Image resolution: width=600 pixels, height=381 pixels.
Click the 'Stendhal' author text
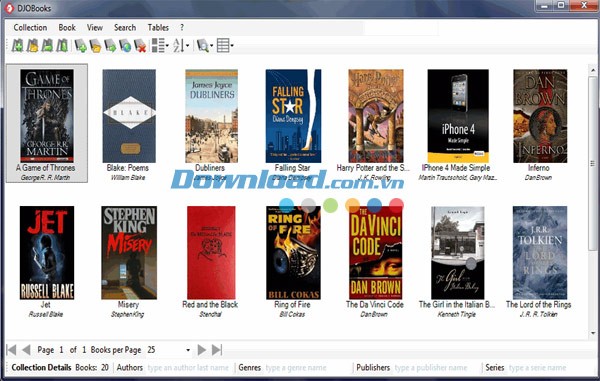210,314
